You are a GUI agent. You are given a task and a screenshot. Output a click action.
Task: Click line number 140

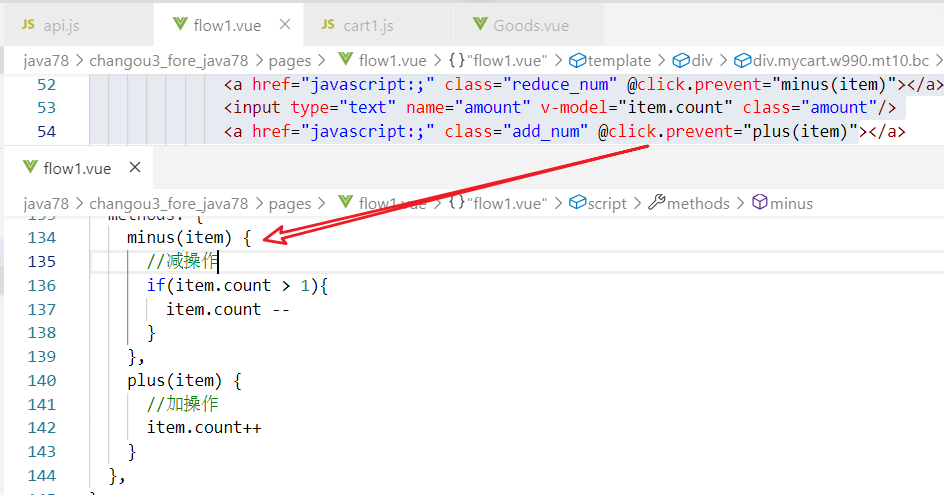click(x=42, y=381)
